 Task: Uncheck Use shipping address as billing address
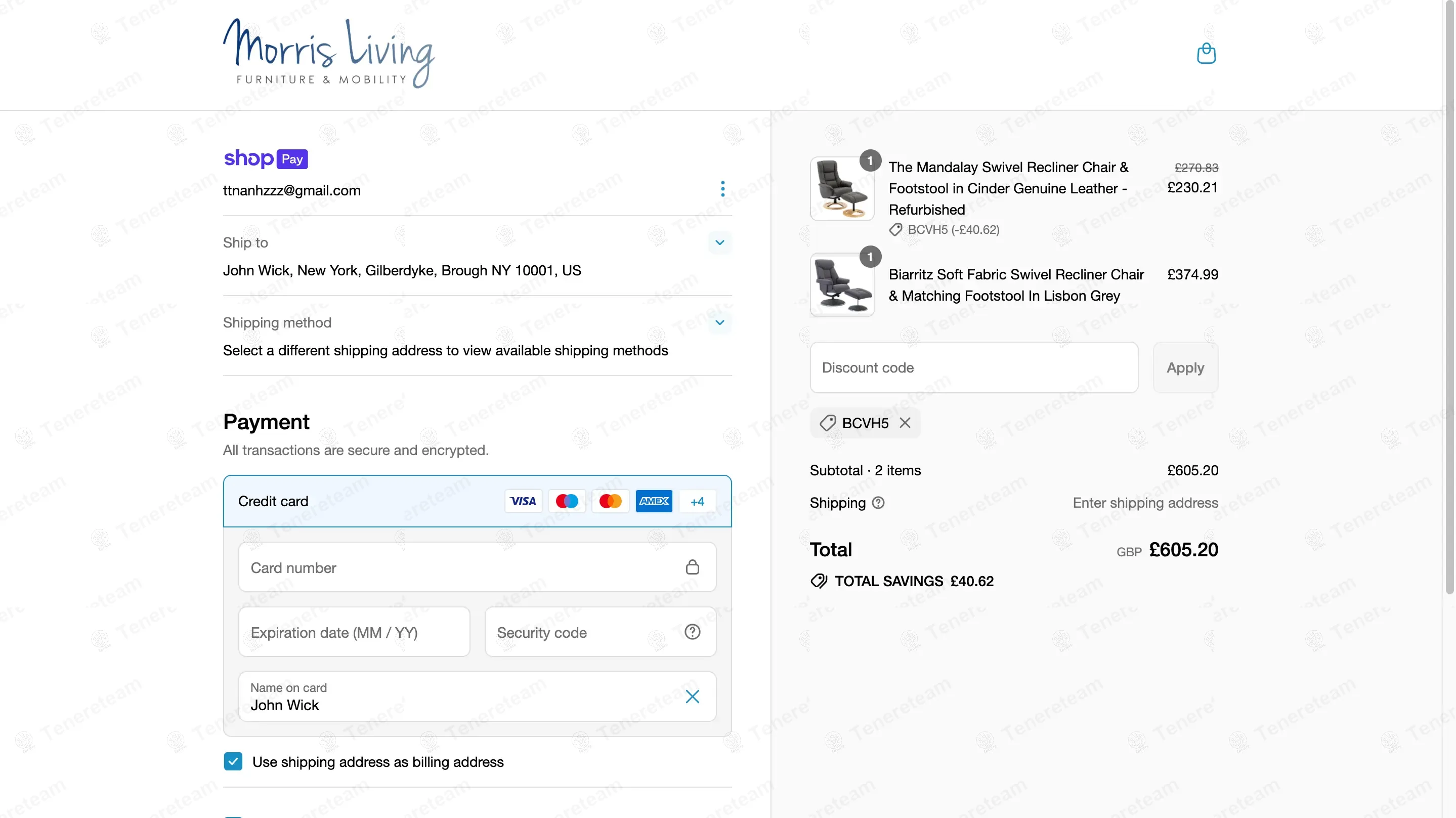233,761
